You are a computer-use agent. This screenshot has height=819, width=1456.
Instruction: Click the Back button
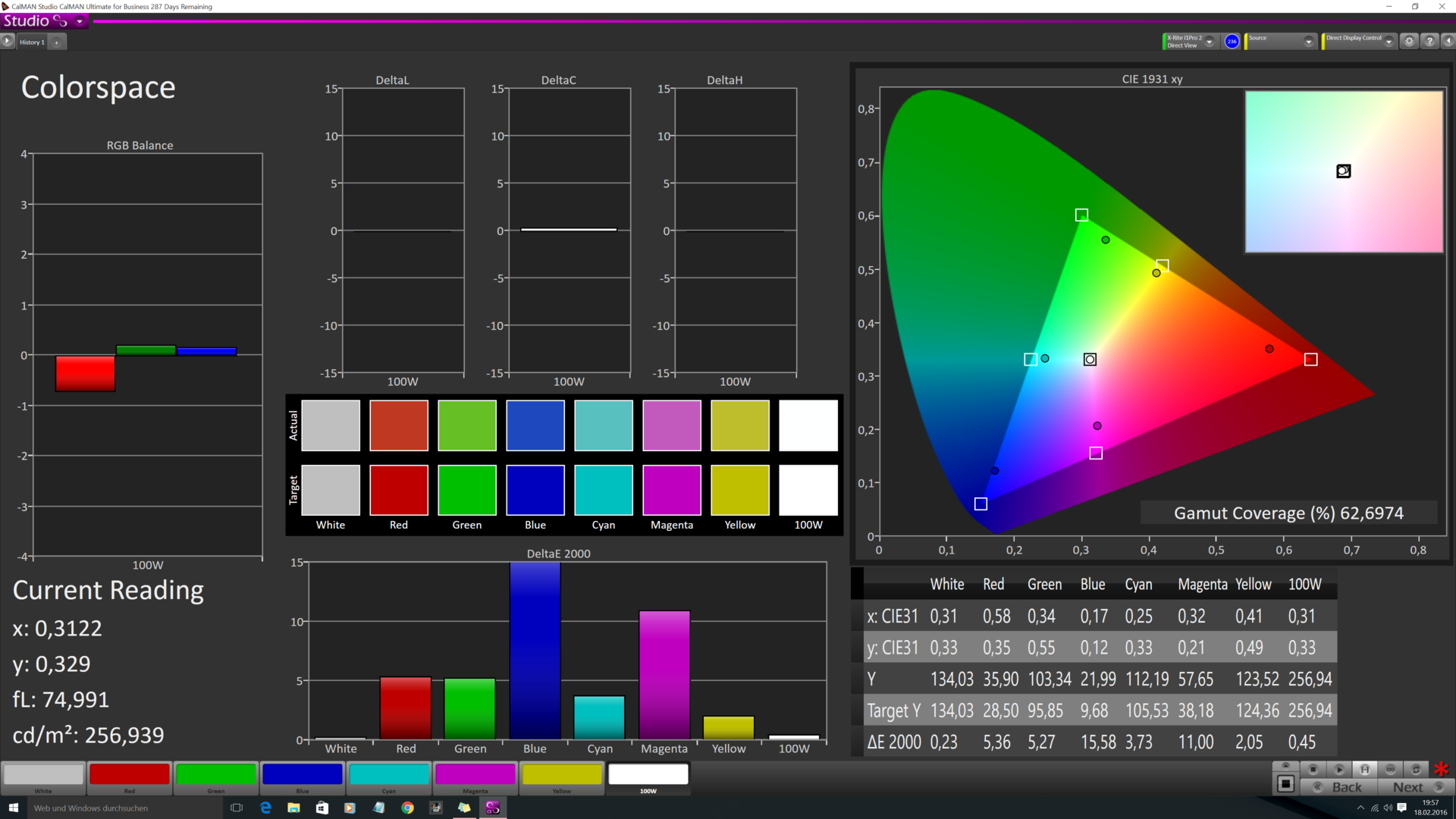tap(1339, 787)
